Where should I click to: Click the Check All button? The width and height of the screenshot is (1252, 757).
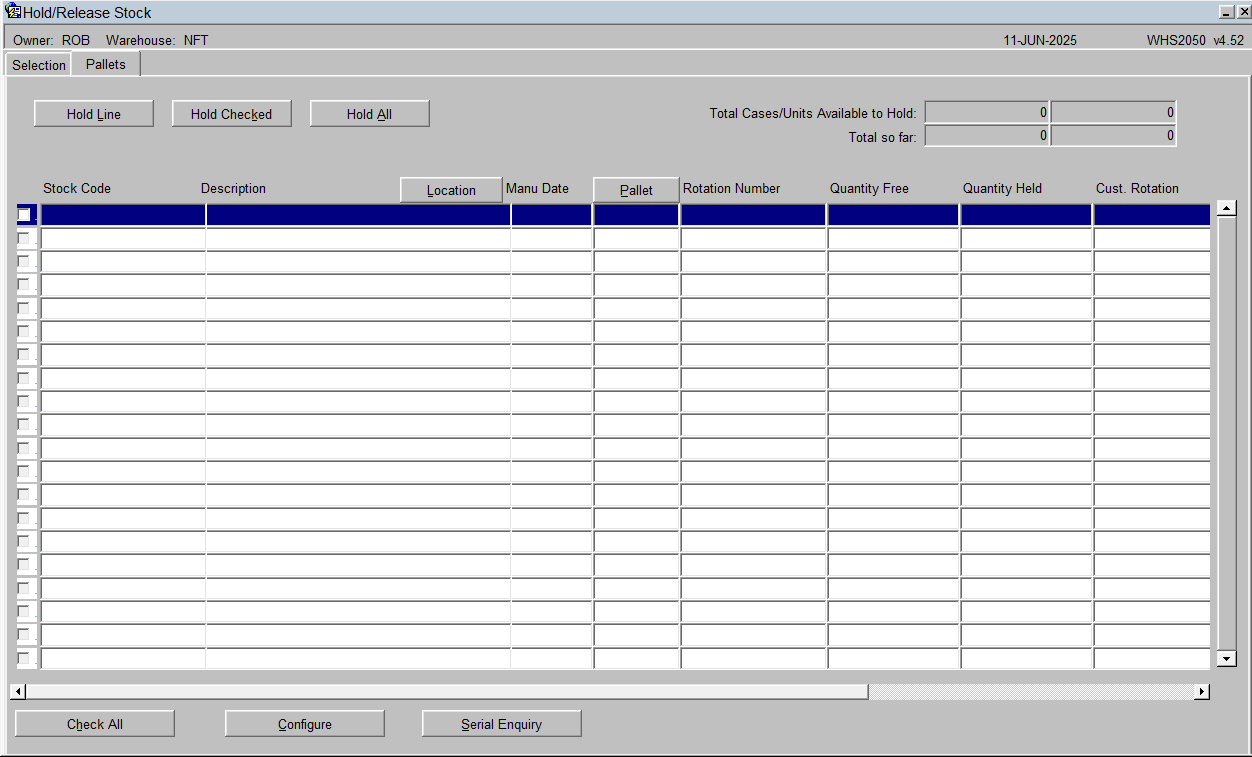pos(95,724)
